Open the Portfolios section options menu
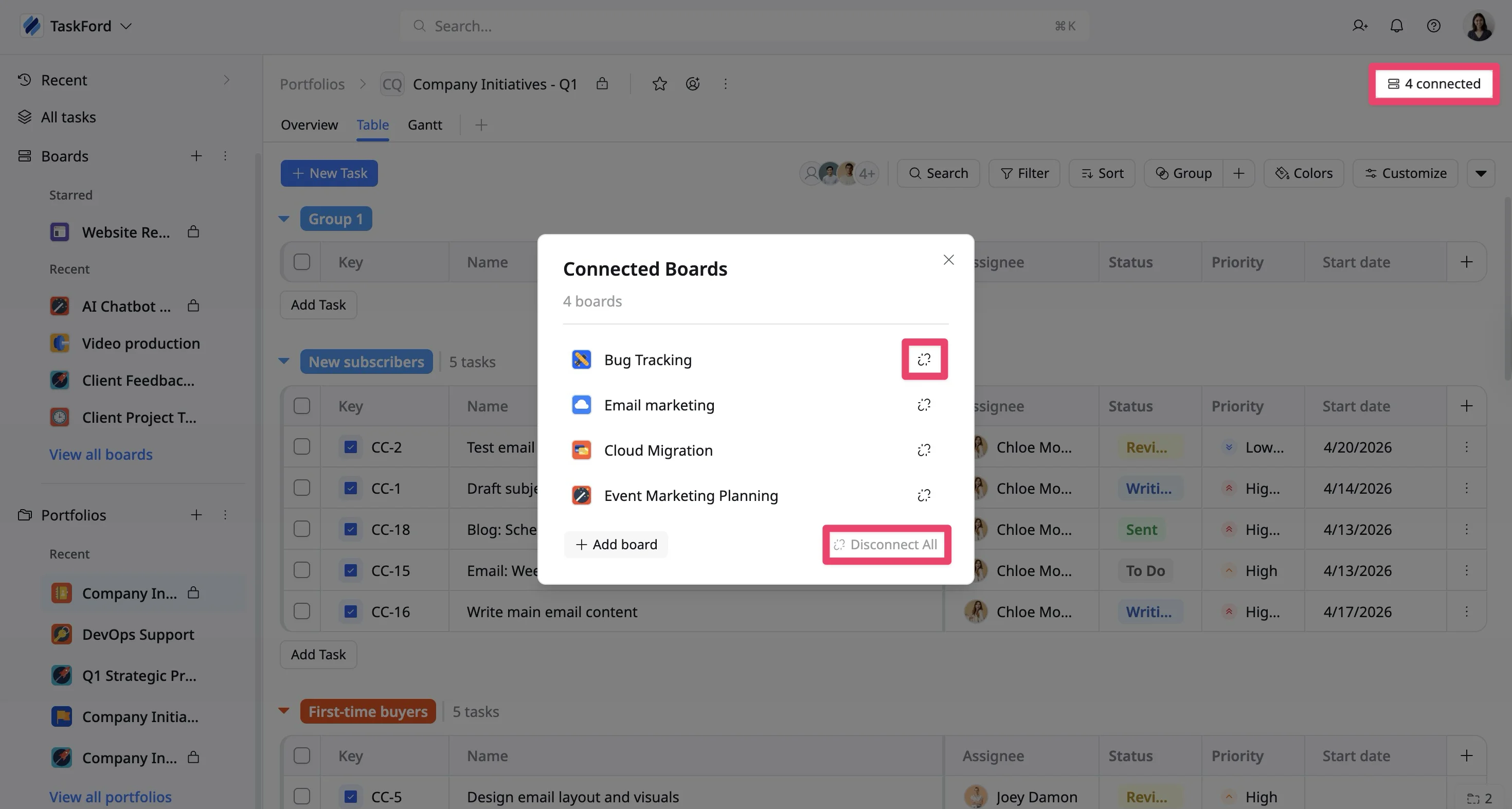 tap(225, 515)
